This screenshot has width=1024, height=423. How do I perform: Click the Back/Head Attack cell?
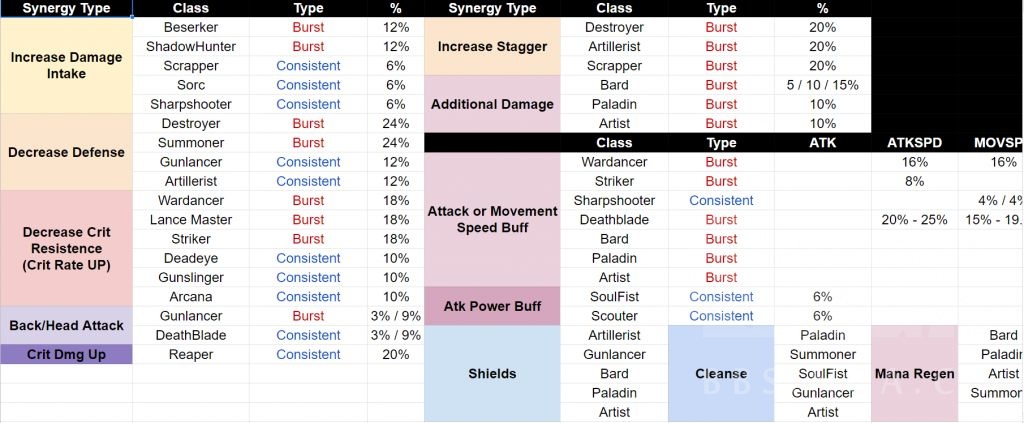[66, 326]
